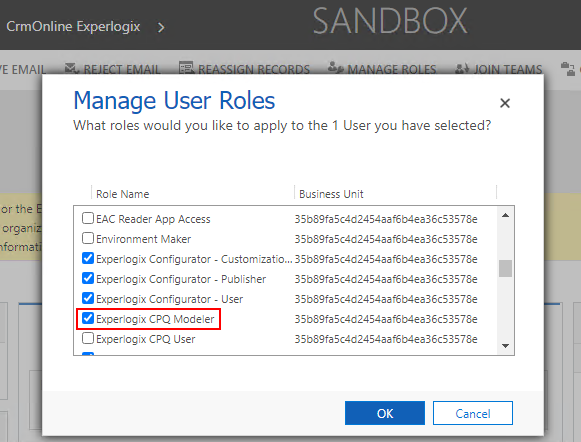The height and width of the screenshot is (442, 581).
Task: Select the Experlogix Configurator - Publisher role text
Action: tap(181, 279)
